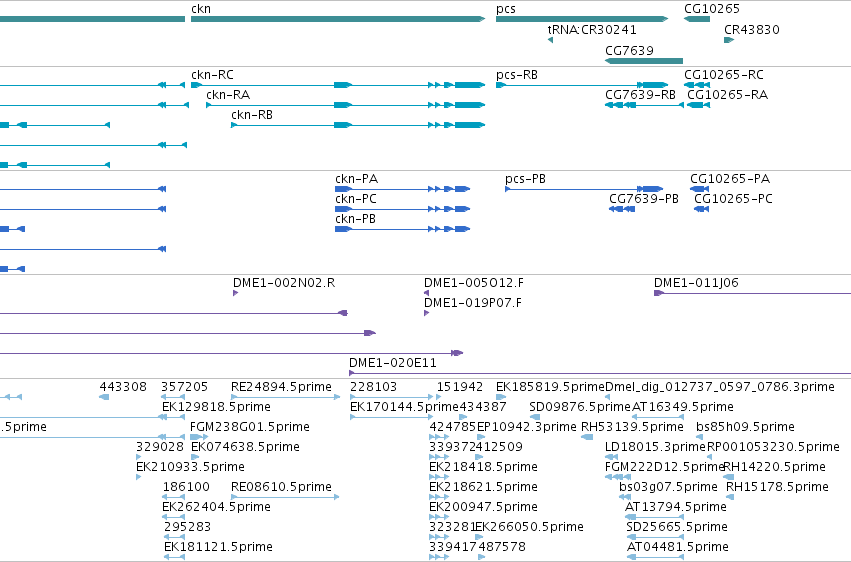Open the CG10265-PC protein label
The height and width of the screenshot is (562, 851).
coord(733,199)
